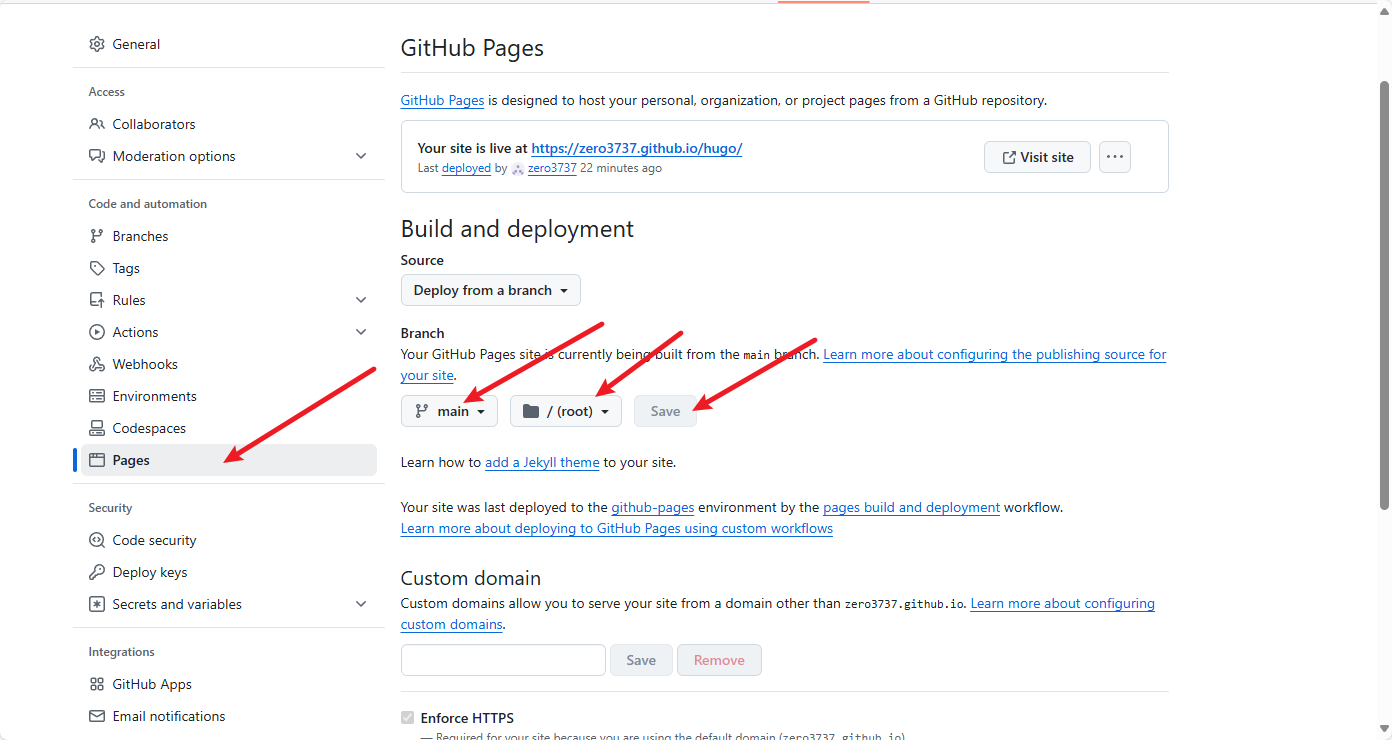Click the Email notifications envelope icon
The height and width of the screenshot is (740, 1392).
coord(97,716)
